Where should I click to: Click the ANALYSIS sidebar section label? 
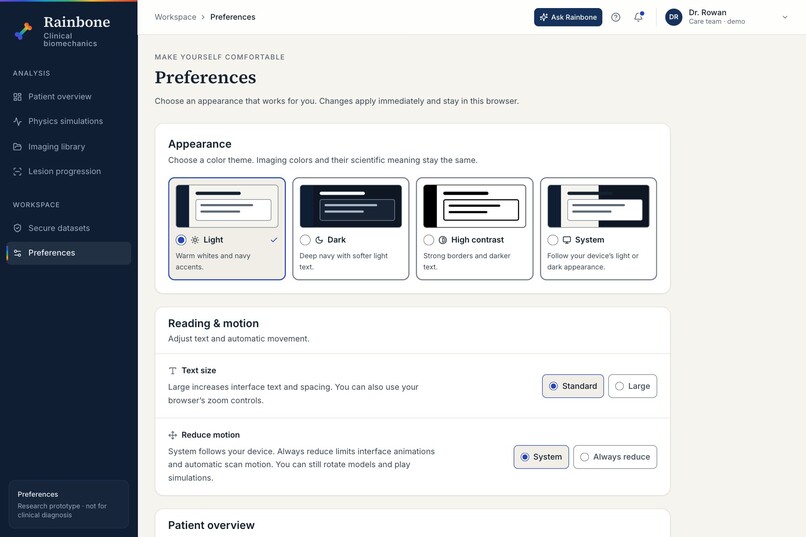click(x=31, y=73)
